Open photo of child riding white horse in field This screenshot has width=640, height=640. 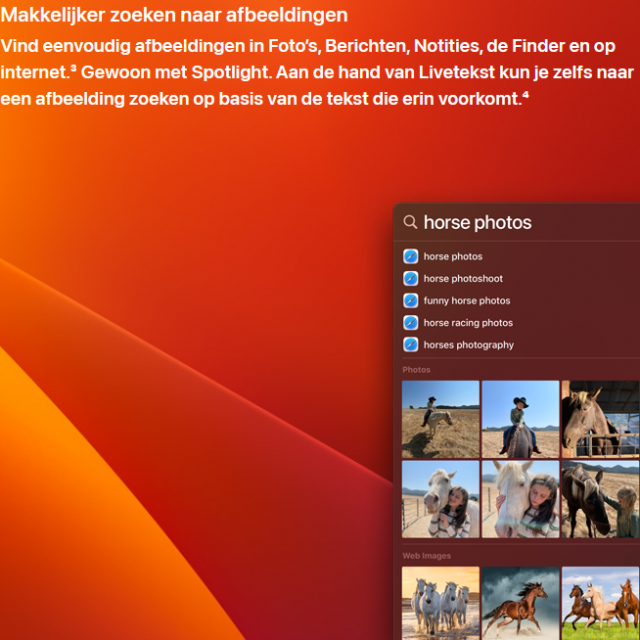tap(440, 419)
